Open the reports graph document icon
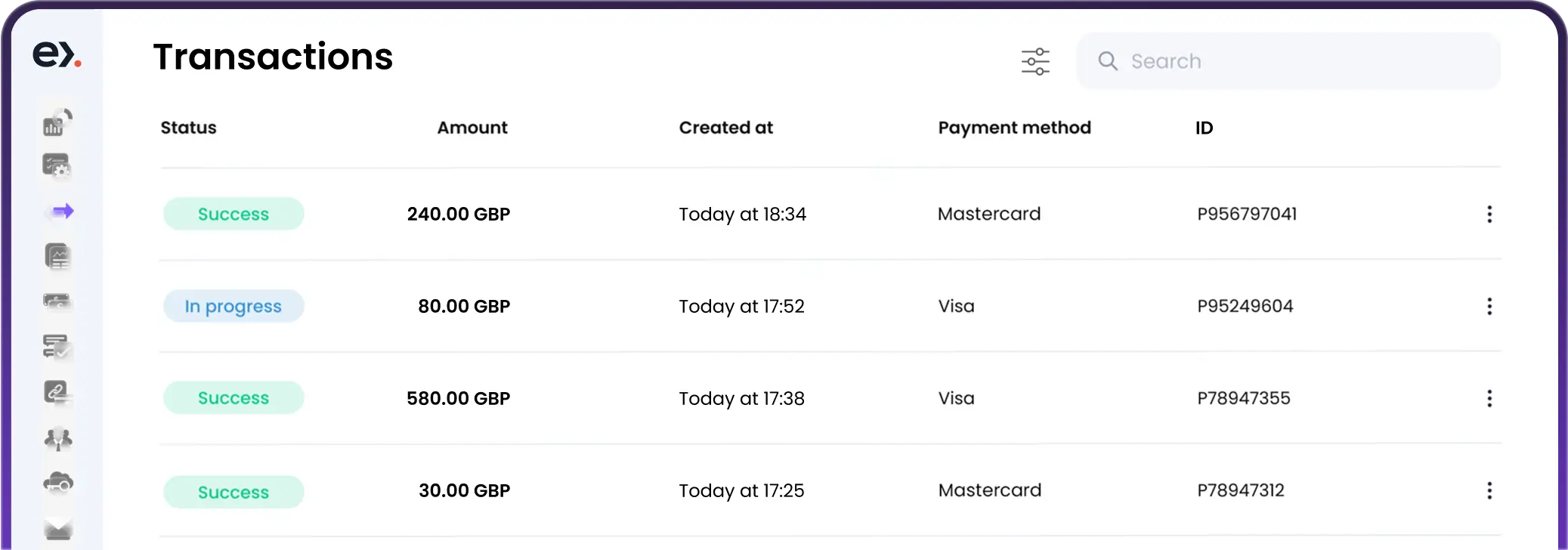The width and height of the screenshot is (1568, 550). pos(57,257)
